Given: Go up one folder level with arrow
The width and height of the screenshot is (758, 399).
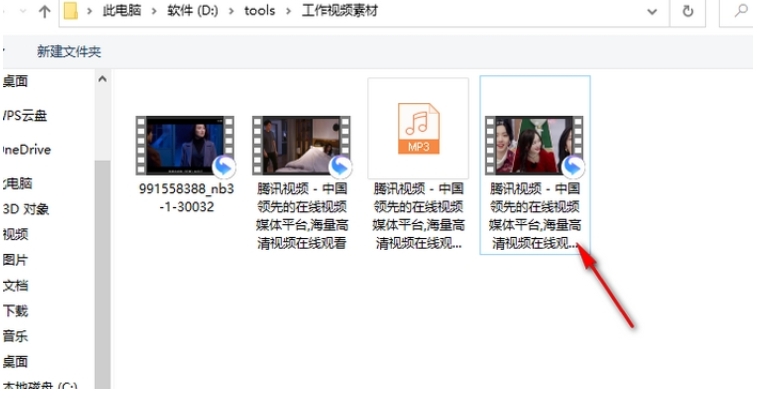Looking at the screenshot, I should point(44,11).
